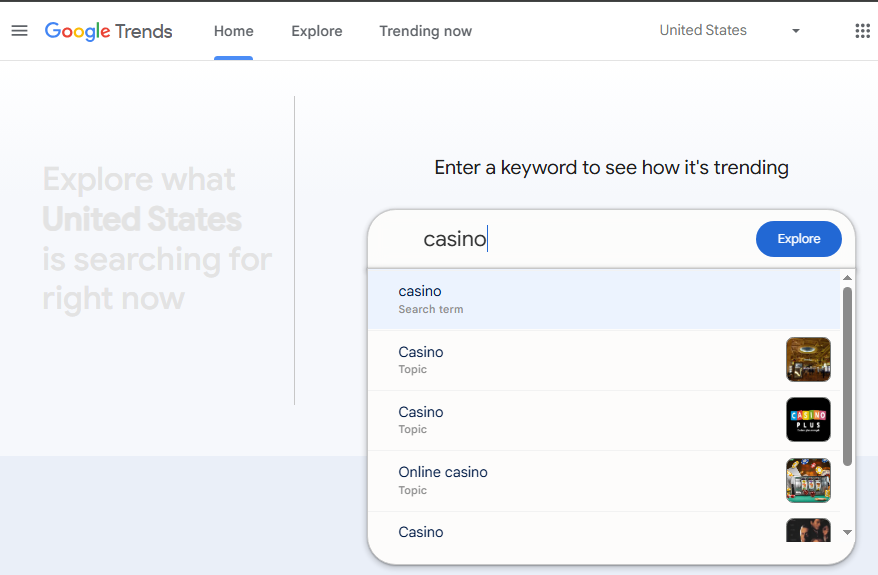The image size is (878, 575).
Task: Select the casino Search term suggestion
Action: click(604, 300)
